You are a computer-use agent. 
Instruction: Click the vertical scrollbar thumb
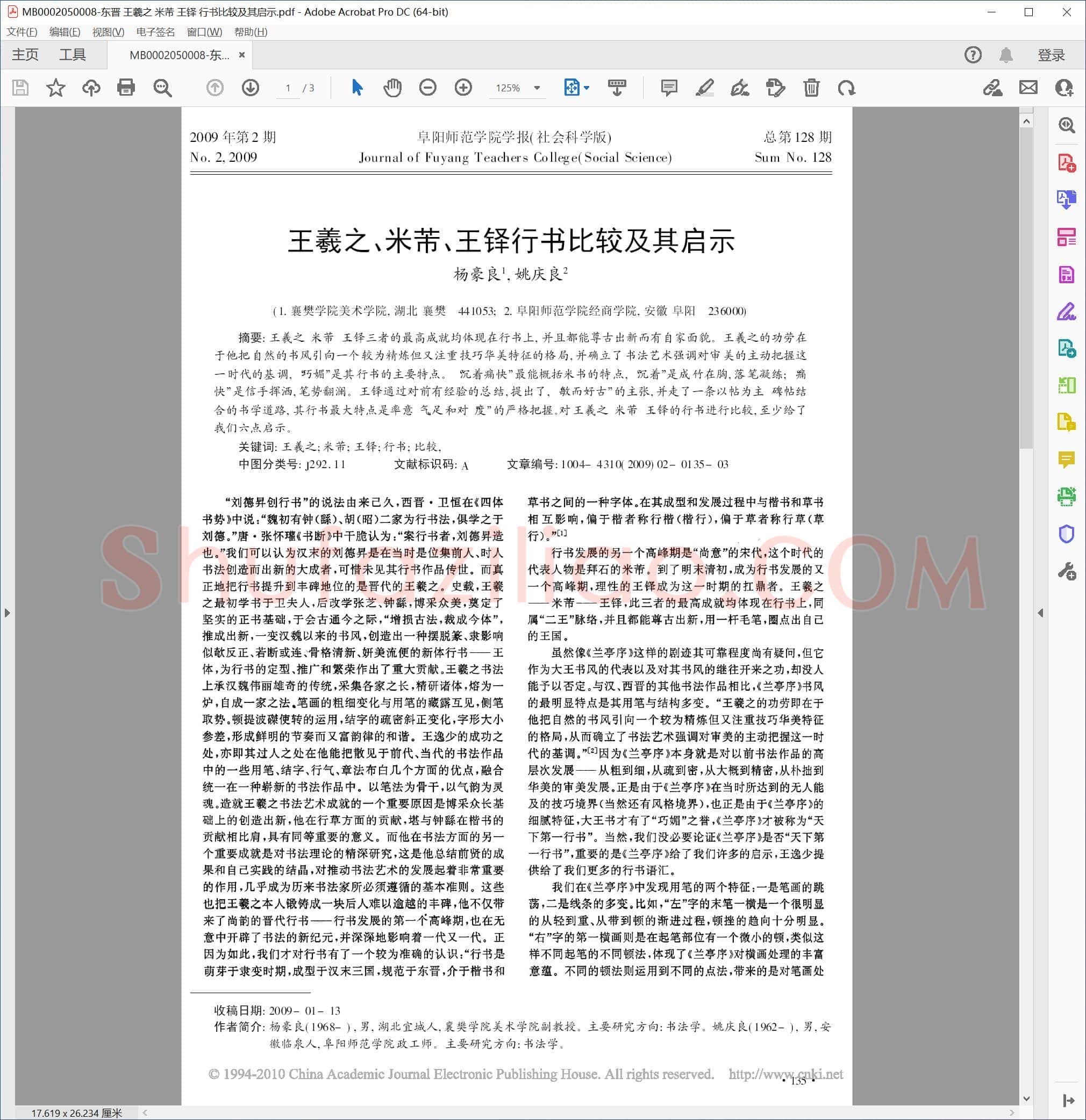(1026, 288)
